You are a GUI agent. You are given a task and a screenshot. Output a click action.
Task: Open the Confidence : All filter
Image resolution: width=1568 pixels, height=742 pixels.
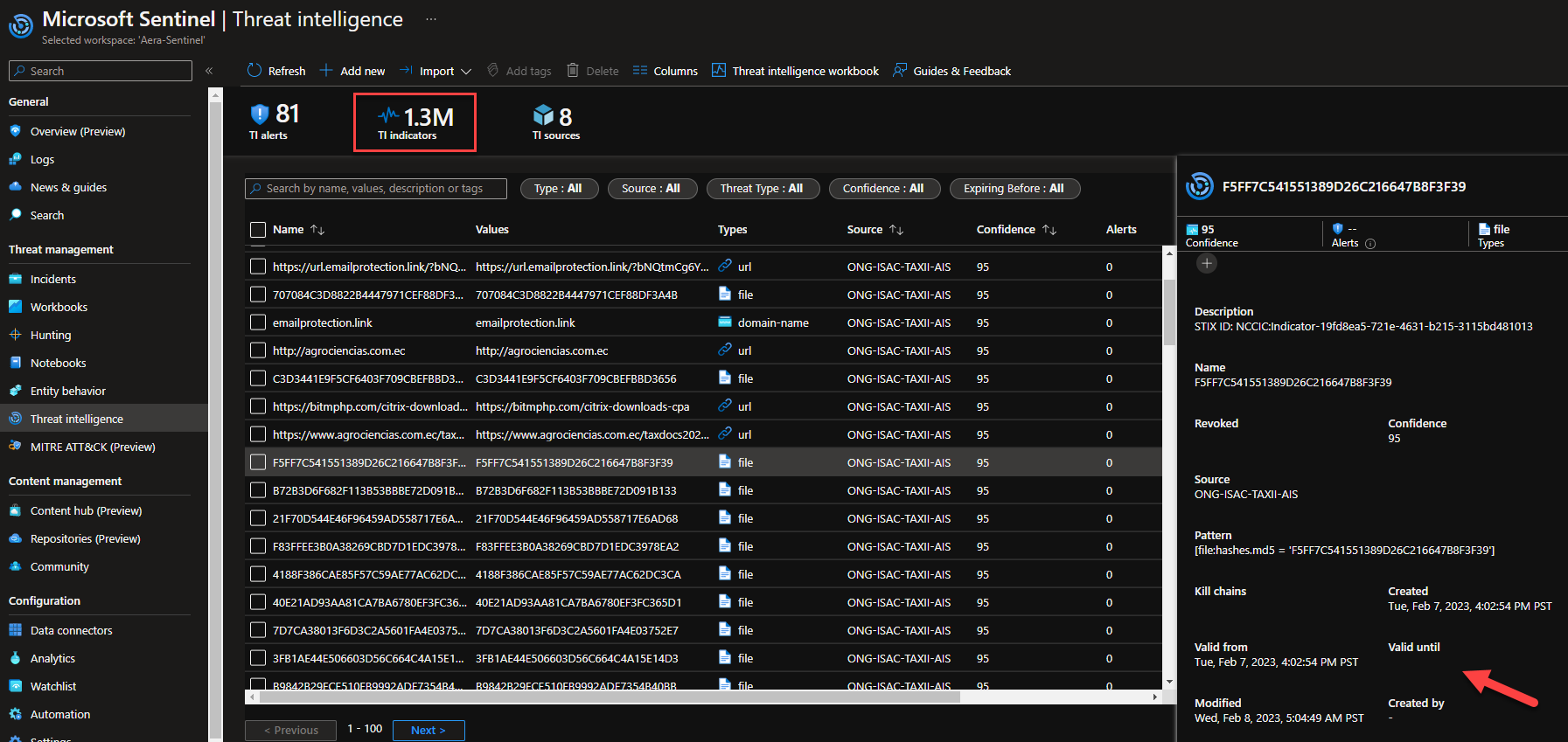point(884,189)
